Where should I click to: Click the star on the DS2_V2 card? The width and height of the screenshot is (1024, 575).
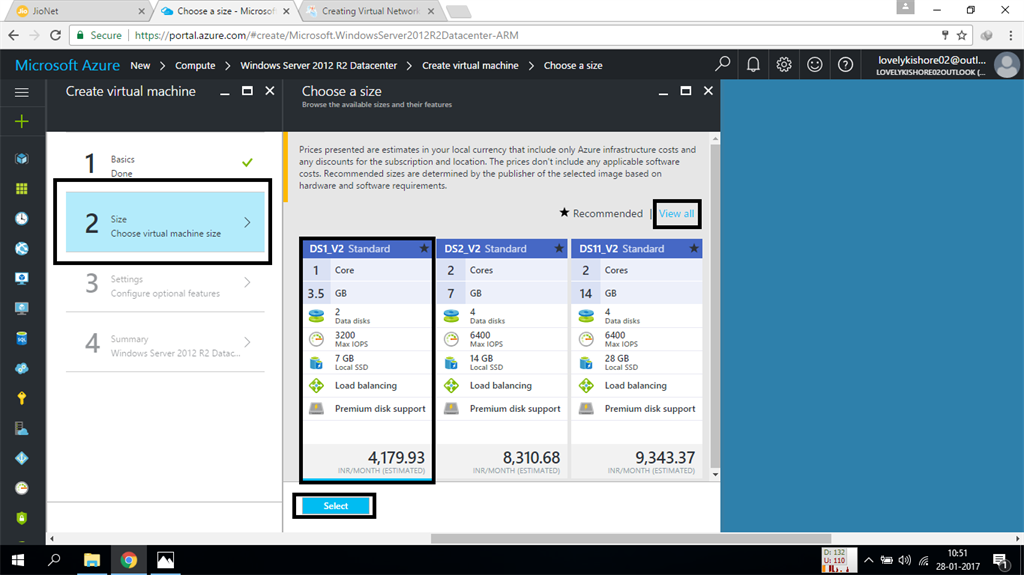(559, 248)
